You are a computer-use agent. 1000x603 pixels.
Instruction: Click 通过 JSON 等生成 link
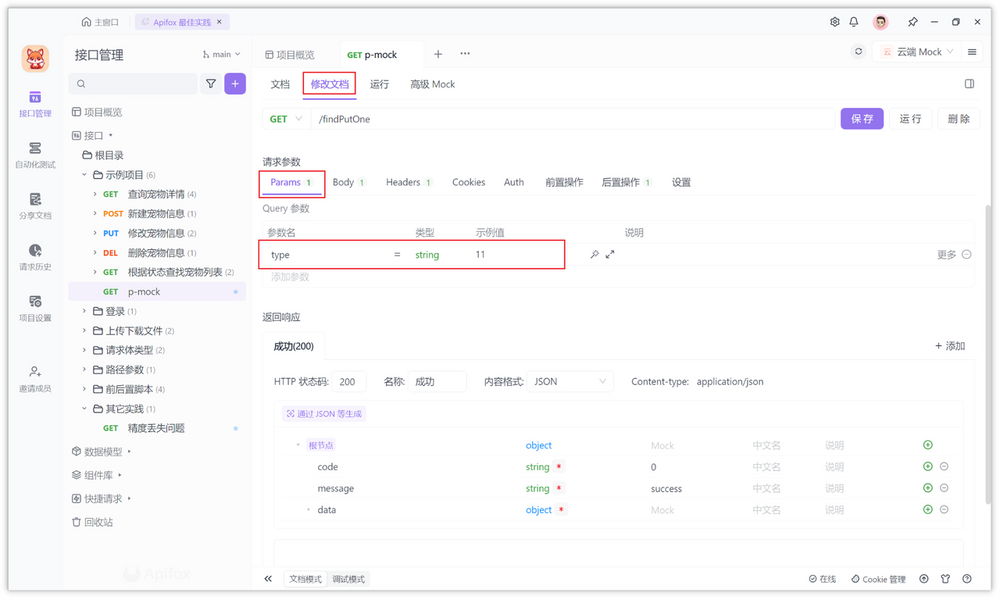coord(325,412)
